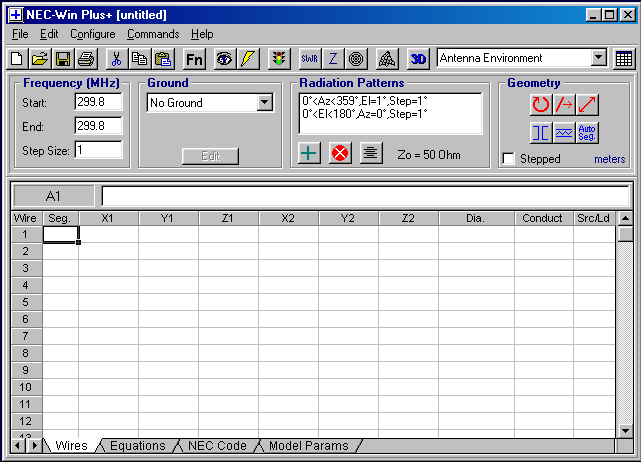Select wire row 5 header
Screen dimensions: 641x462
(x=26, y=302)
